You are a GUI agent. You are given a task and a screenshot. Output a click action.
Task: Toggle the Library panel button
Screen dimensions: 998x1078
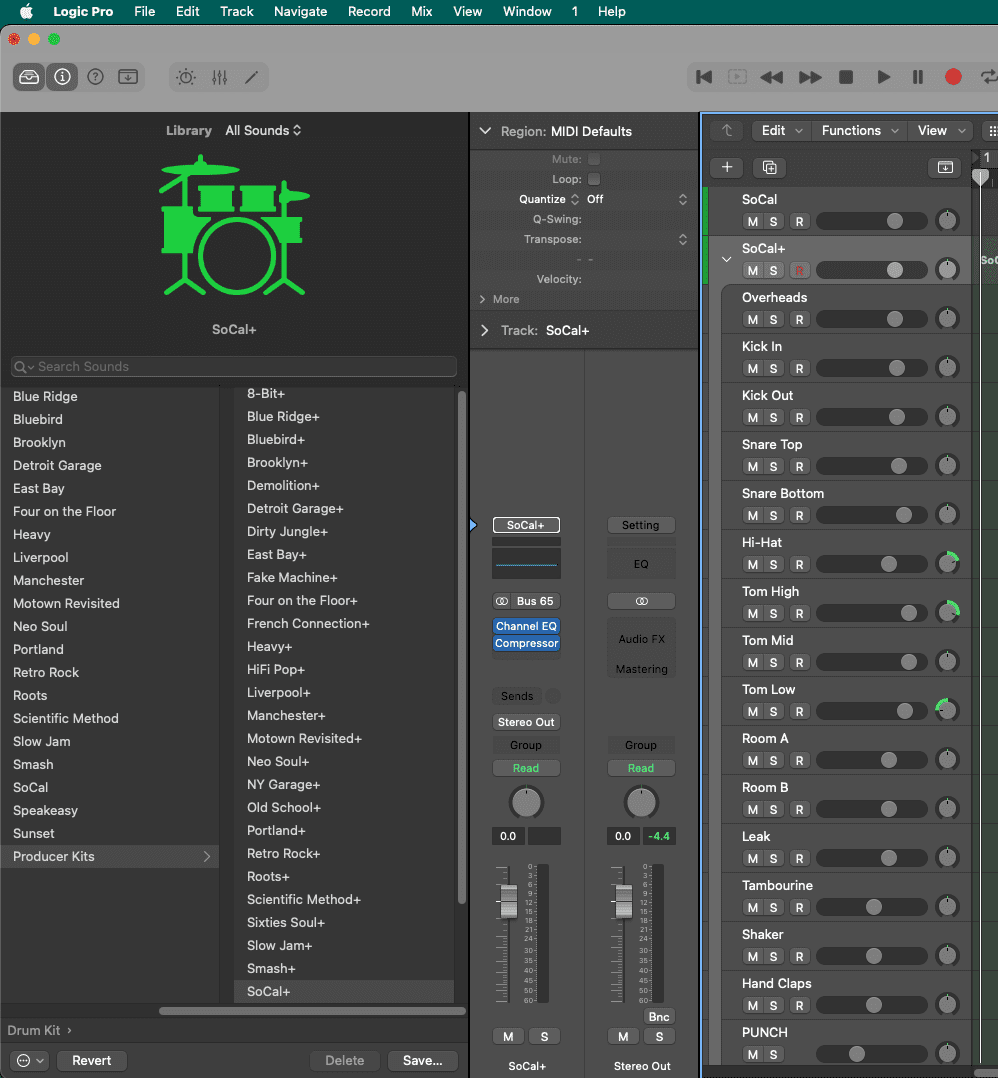tap(30, 77)
